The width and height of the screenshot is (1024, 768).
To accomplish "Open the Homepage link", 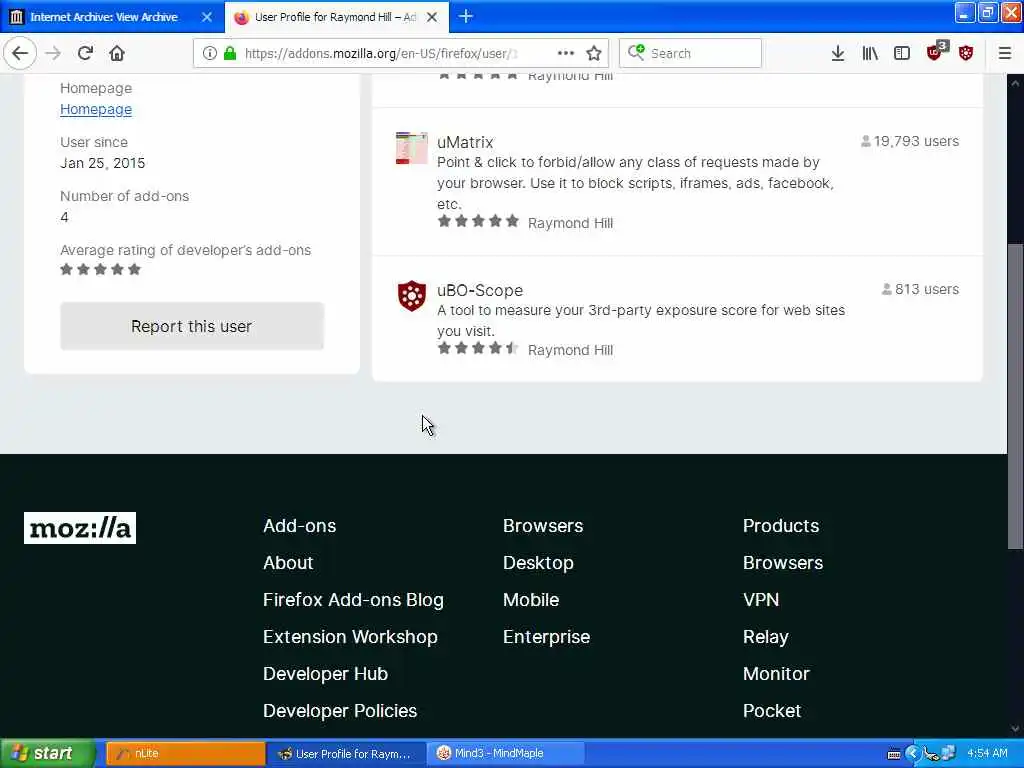I will pyautogui.click(x=96, y=109).
